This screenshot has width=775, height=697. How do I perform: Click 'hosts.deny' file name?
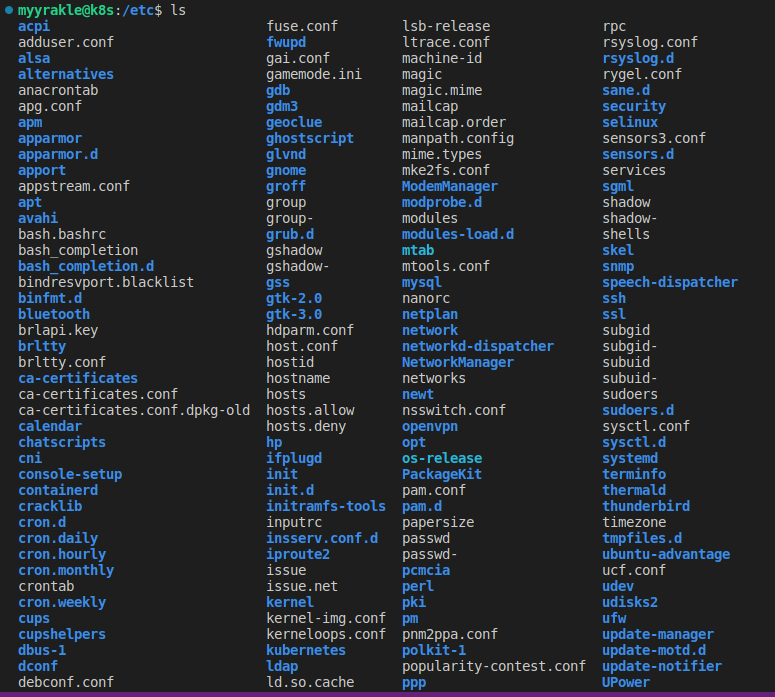point(306,426)
